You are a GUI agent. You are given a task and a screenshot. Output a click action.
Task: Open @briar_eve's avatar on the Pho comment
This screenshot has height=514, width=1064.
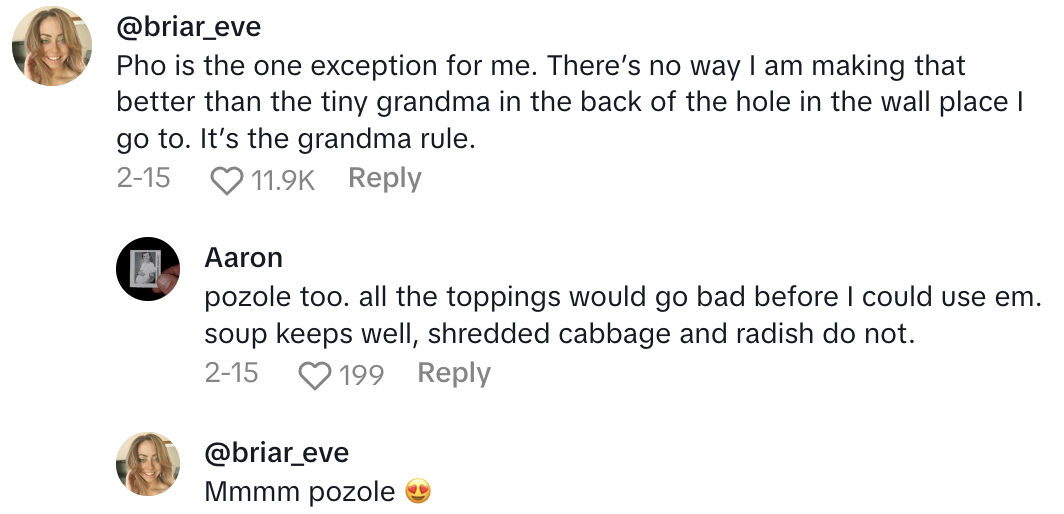coord(52,45)
